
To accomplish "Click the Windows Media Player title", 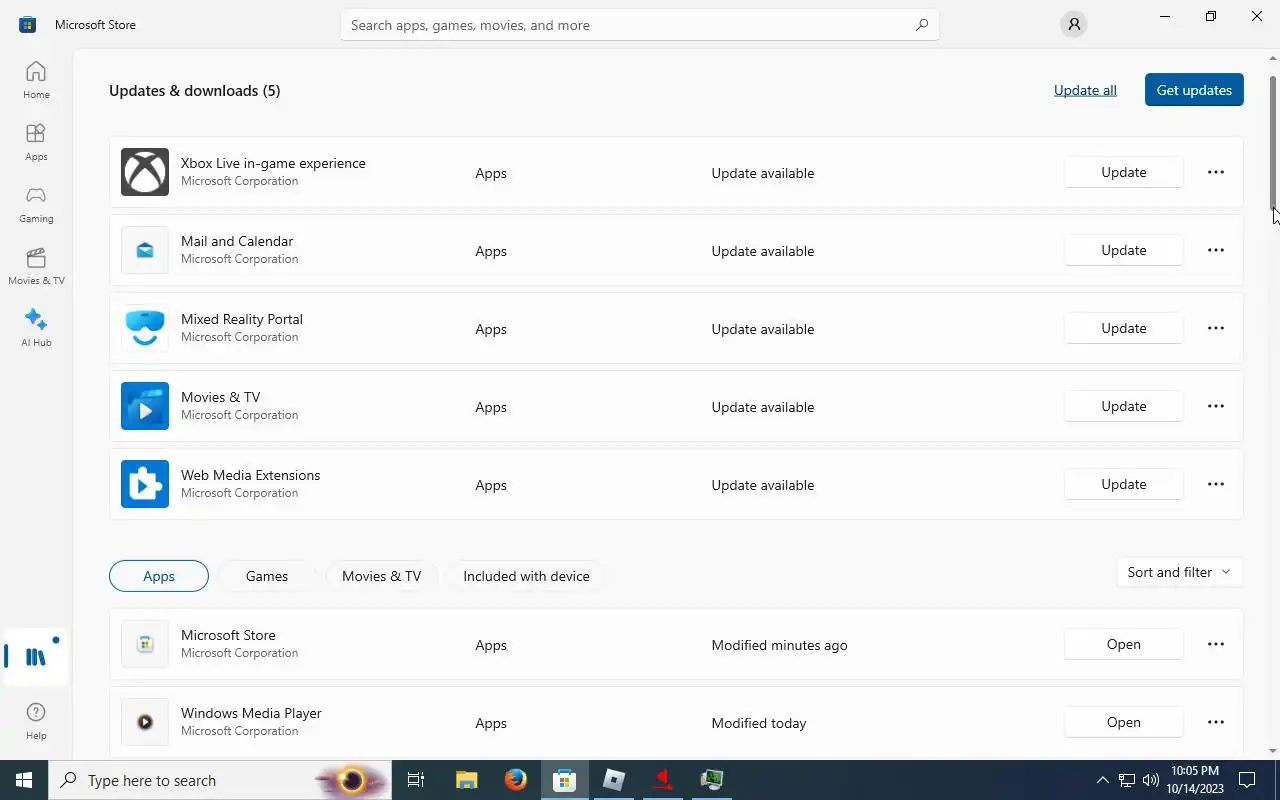I will 251,713.
